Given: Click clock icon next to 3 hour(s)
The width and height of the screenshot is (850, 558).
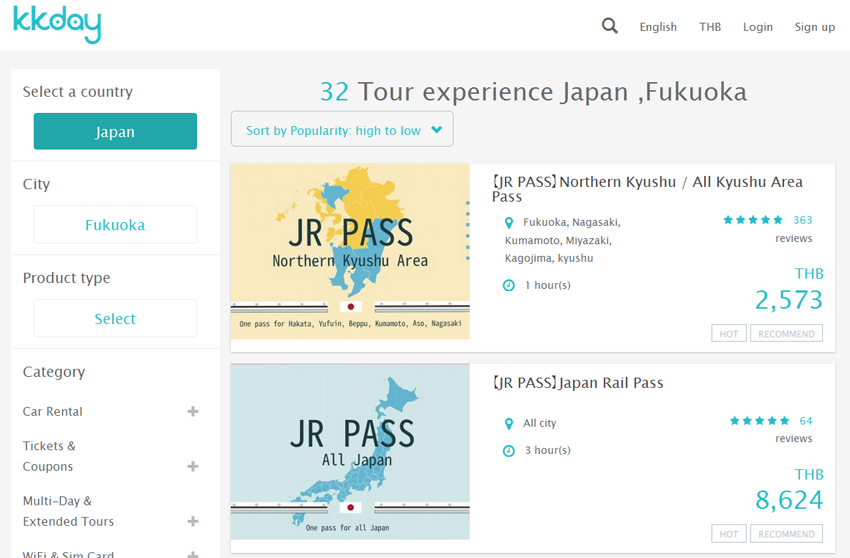Looking at the screenshot, I should (508, 451).
